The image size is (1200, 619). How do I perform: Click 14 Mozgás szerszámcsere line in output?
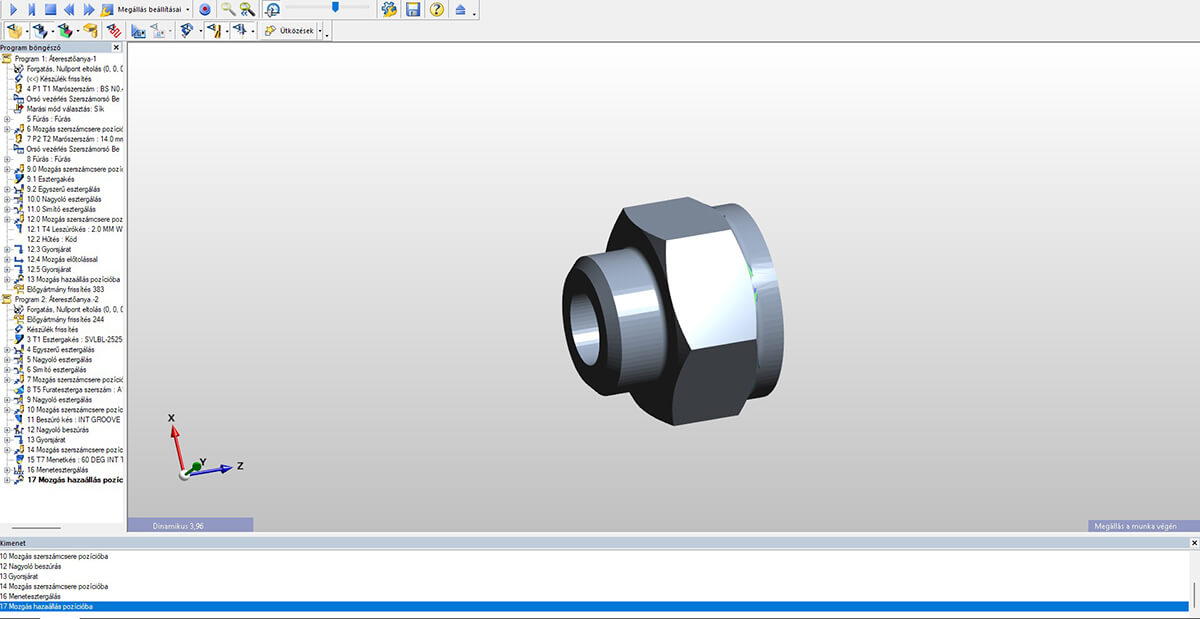[55, 586]
